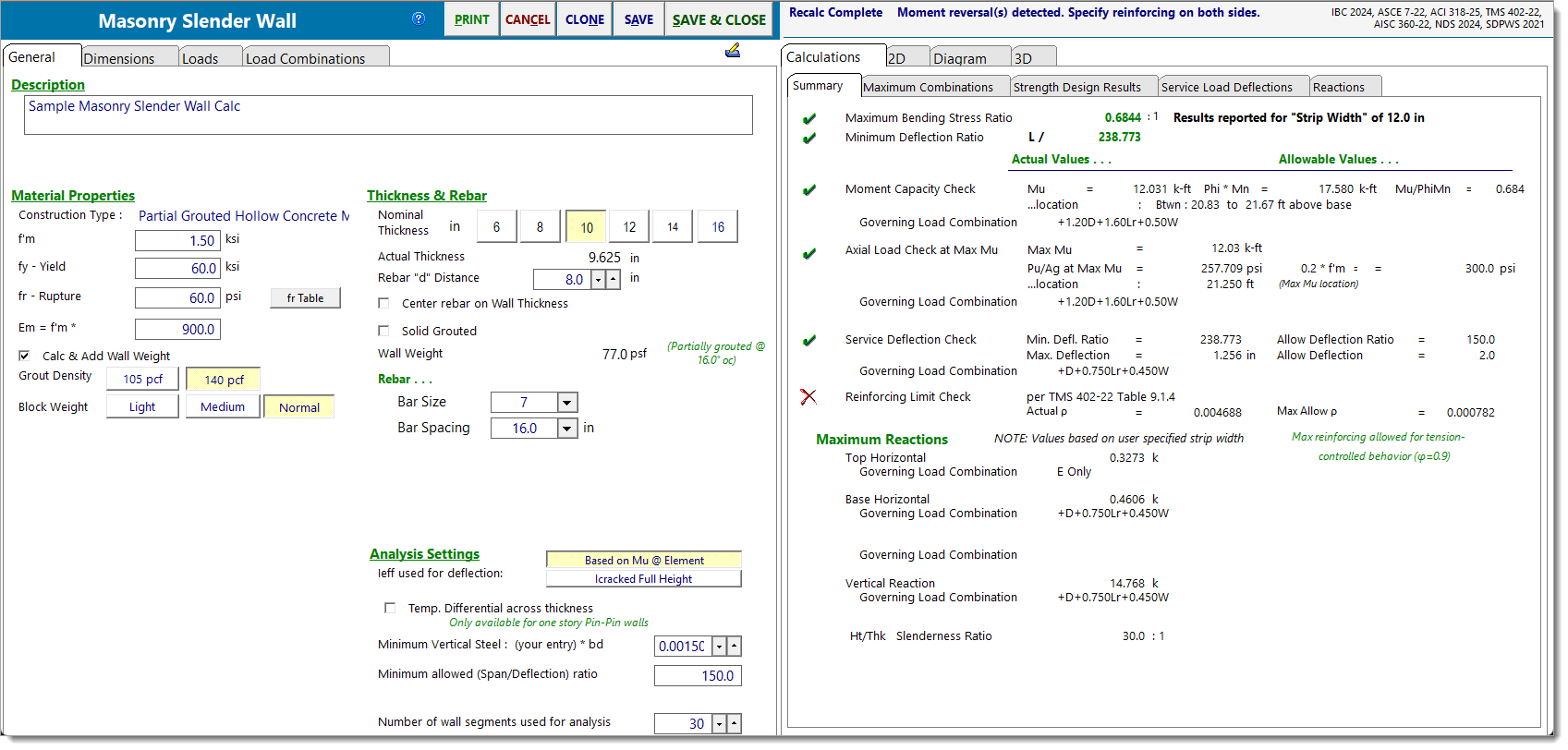Click the green checkmark beside Minimum Deflection Ratio
The width and height of the screenshot is (1568, 750).
coord(809,138)
